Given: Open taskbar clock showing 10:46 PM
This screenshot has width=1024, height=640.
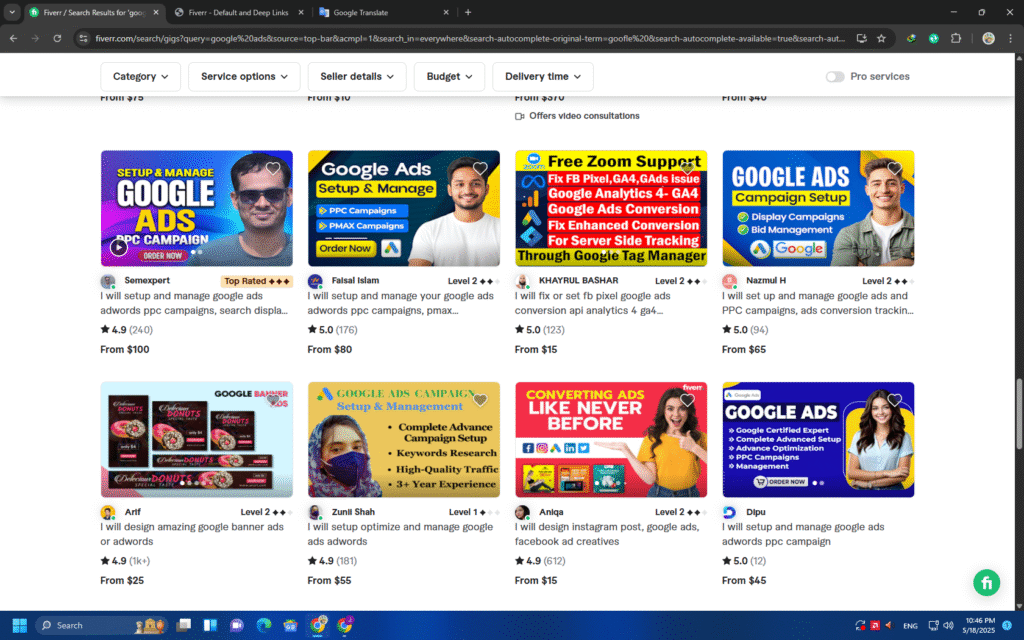Looking at the screenshot, I should click(980, 625).
